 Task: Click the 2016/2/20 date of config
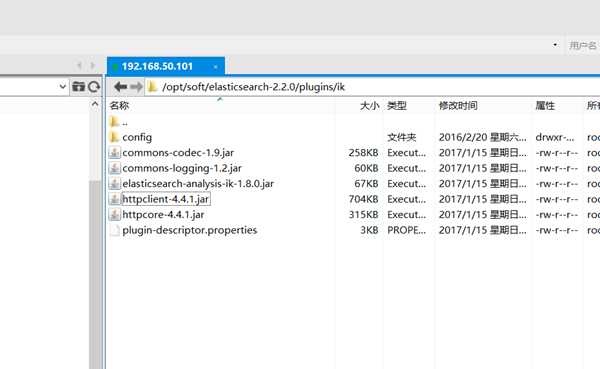[483, 137]
